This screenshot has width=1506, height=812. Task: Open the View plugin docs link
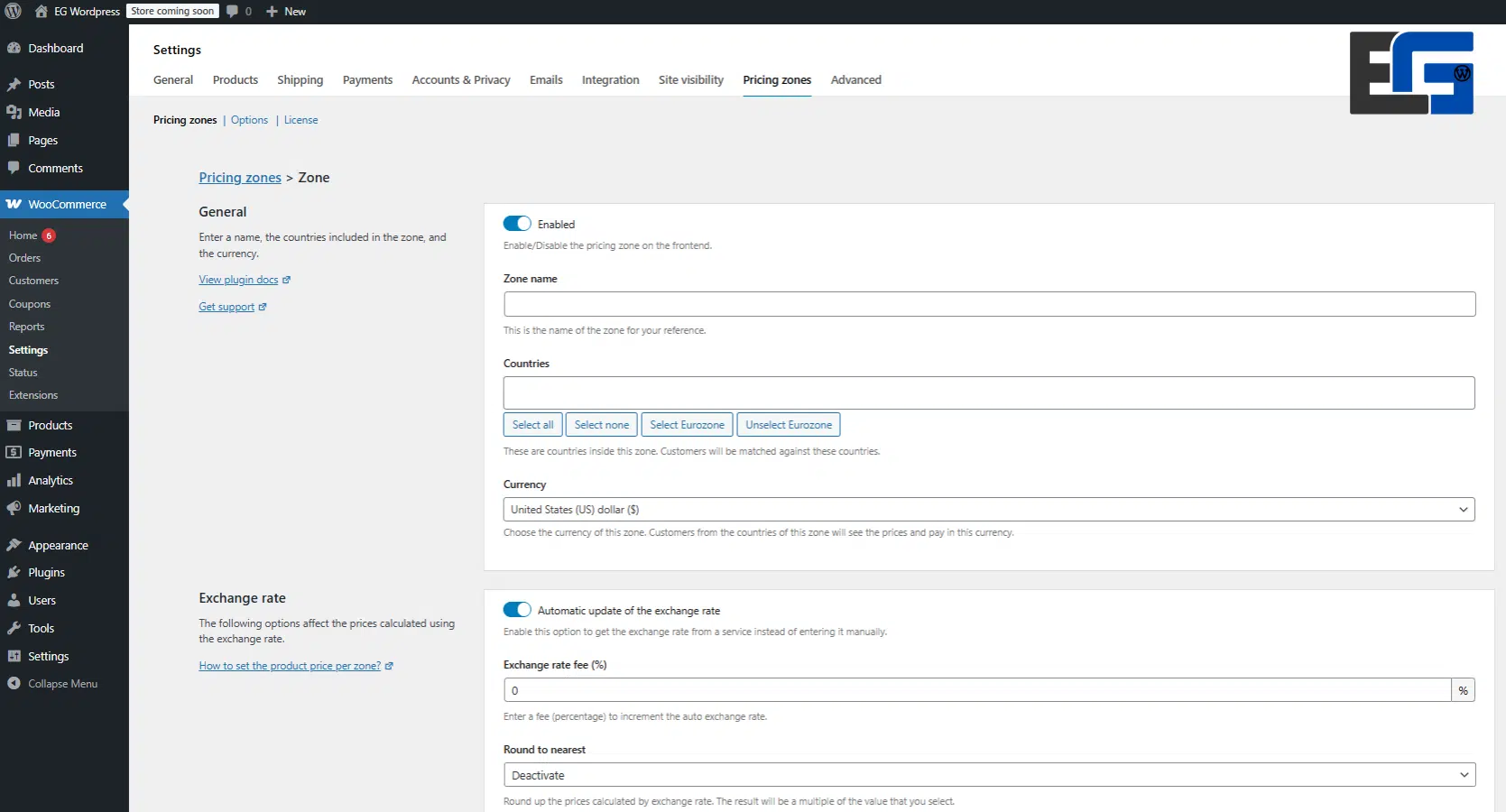coord(238,280)
